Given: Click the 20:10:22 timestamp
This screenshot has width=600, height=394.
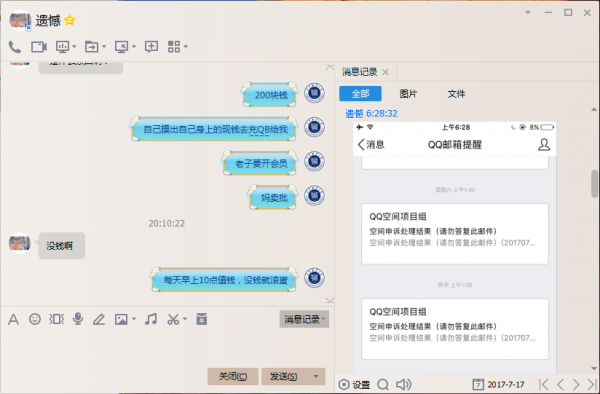Looking at the screenshot, I should (x=166, y=223).
